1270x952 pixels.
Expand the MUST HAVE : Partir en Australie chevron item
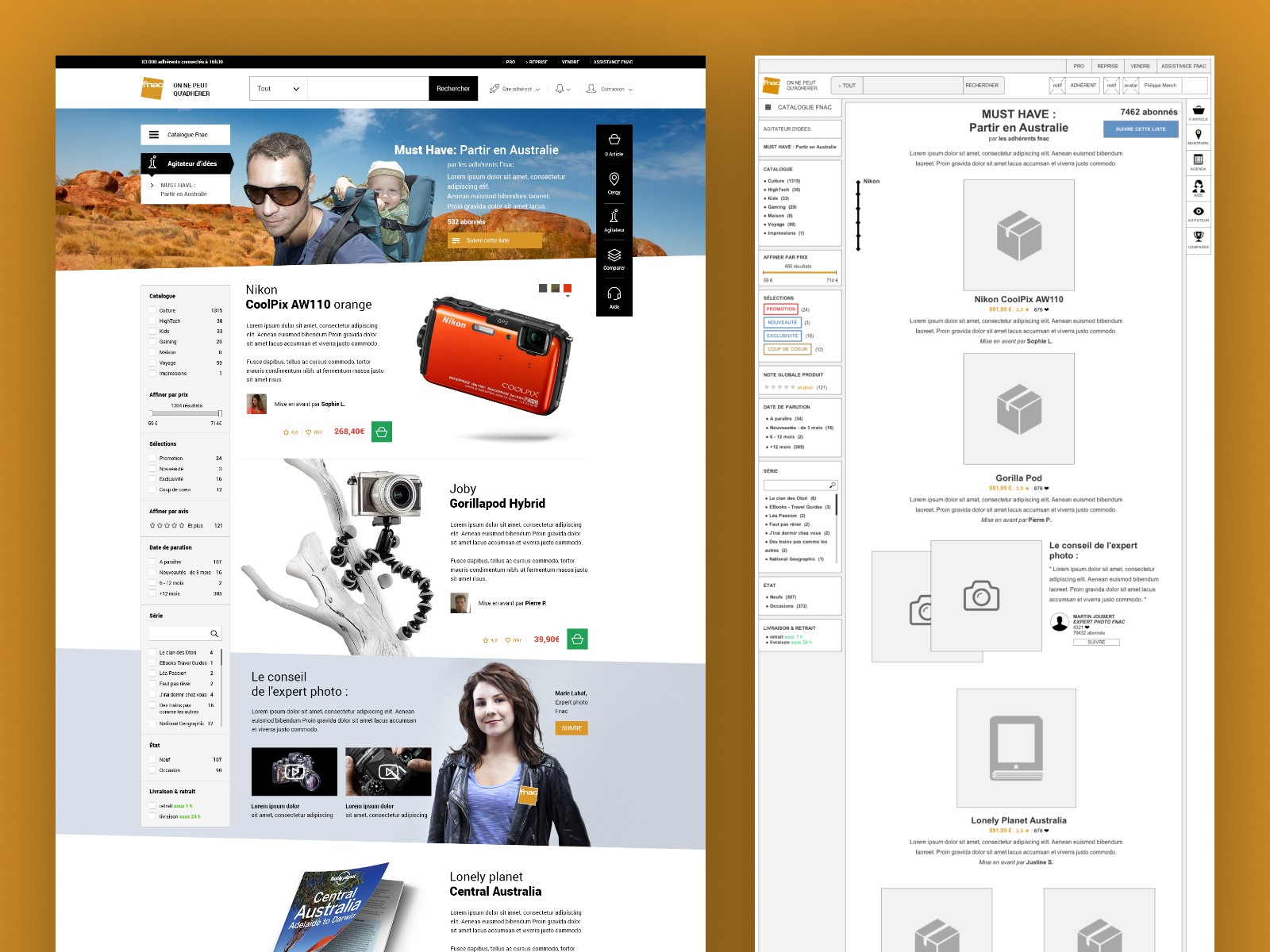click(x=152, y=186)
